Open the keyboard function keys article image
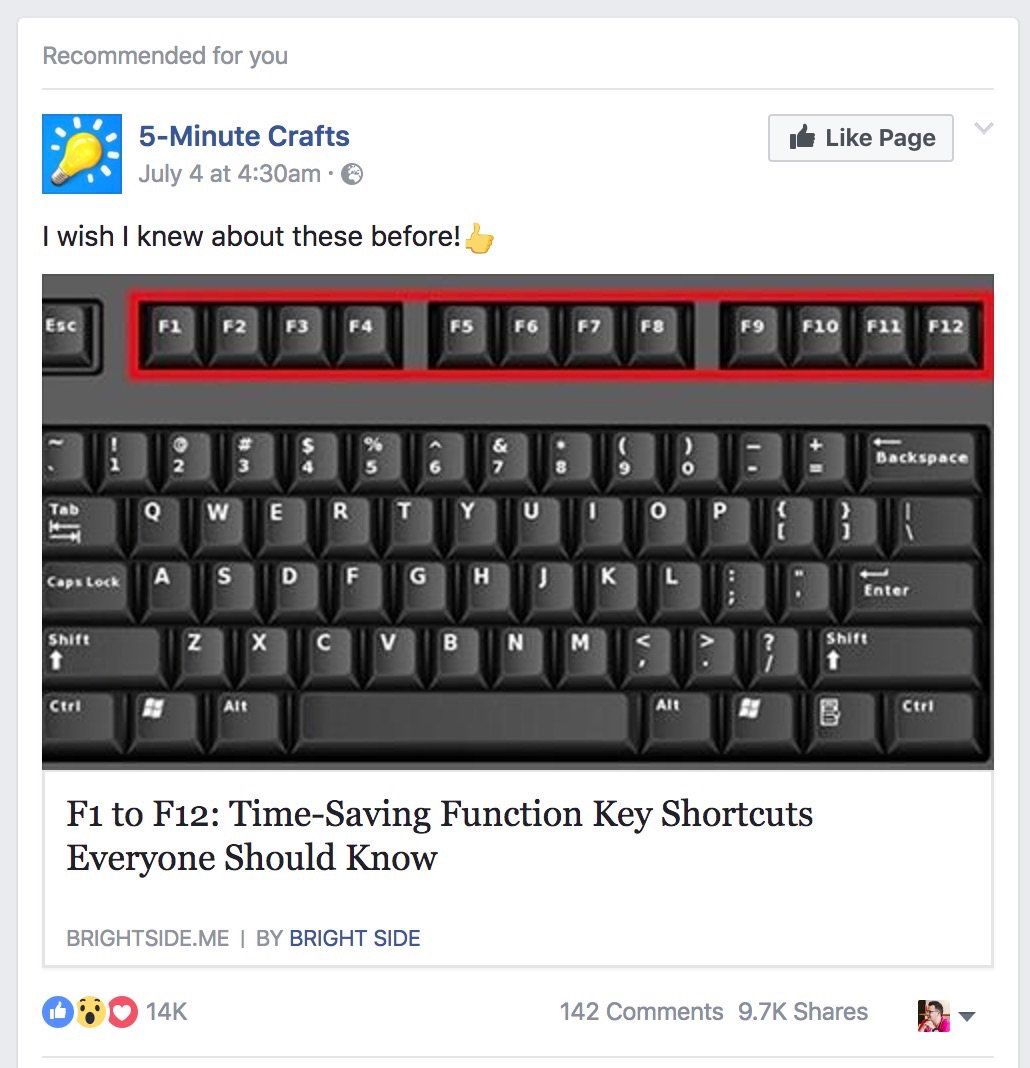This screenshot has height=1068, width=1030. click(517, 520)
